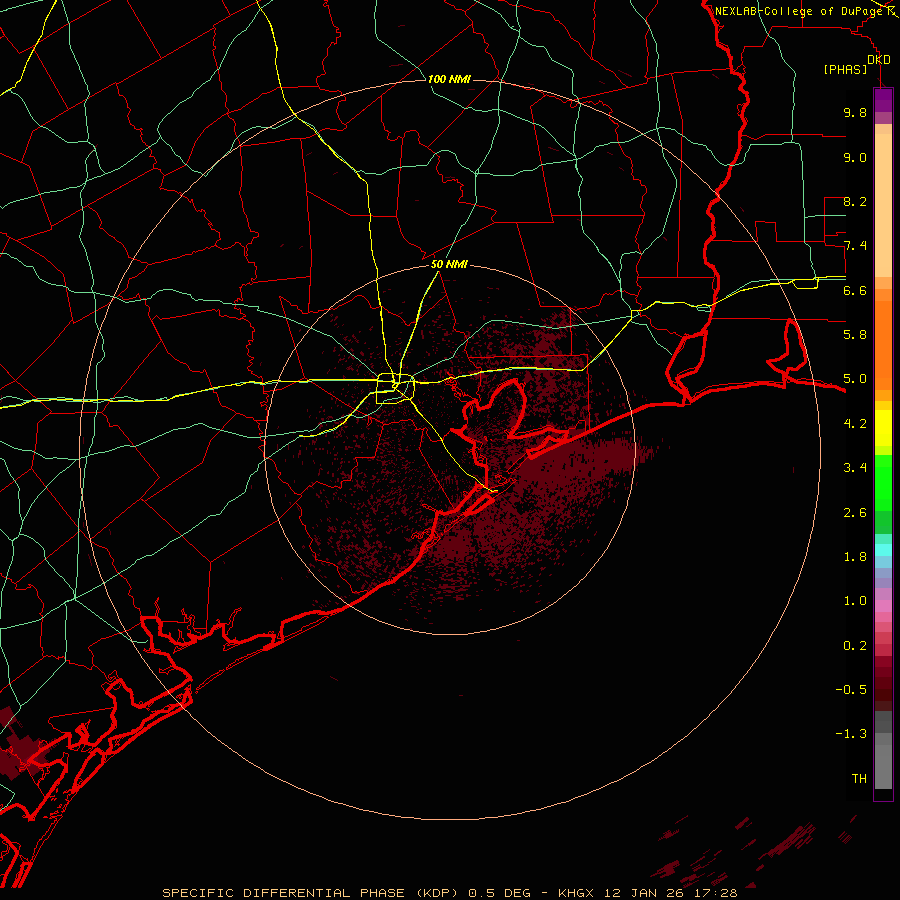Click the -0.5 scale value

(851, 690)
